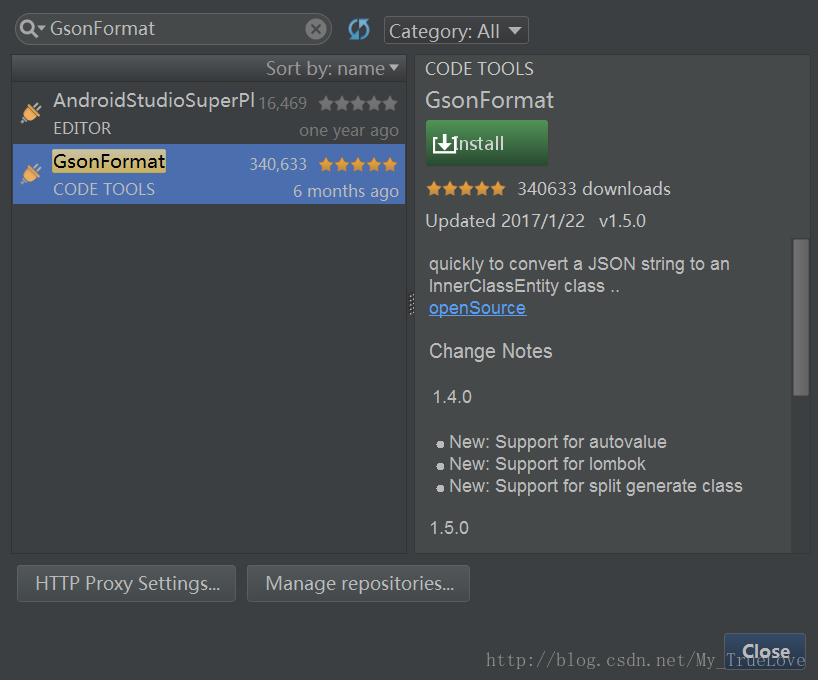Click the GsonFormat plugin plug icon
Screen dimensions: 818x680
tap(31, 174)
